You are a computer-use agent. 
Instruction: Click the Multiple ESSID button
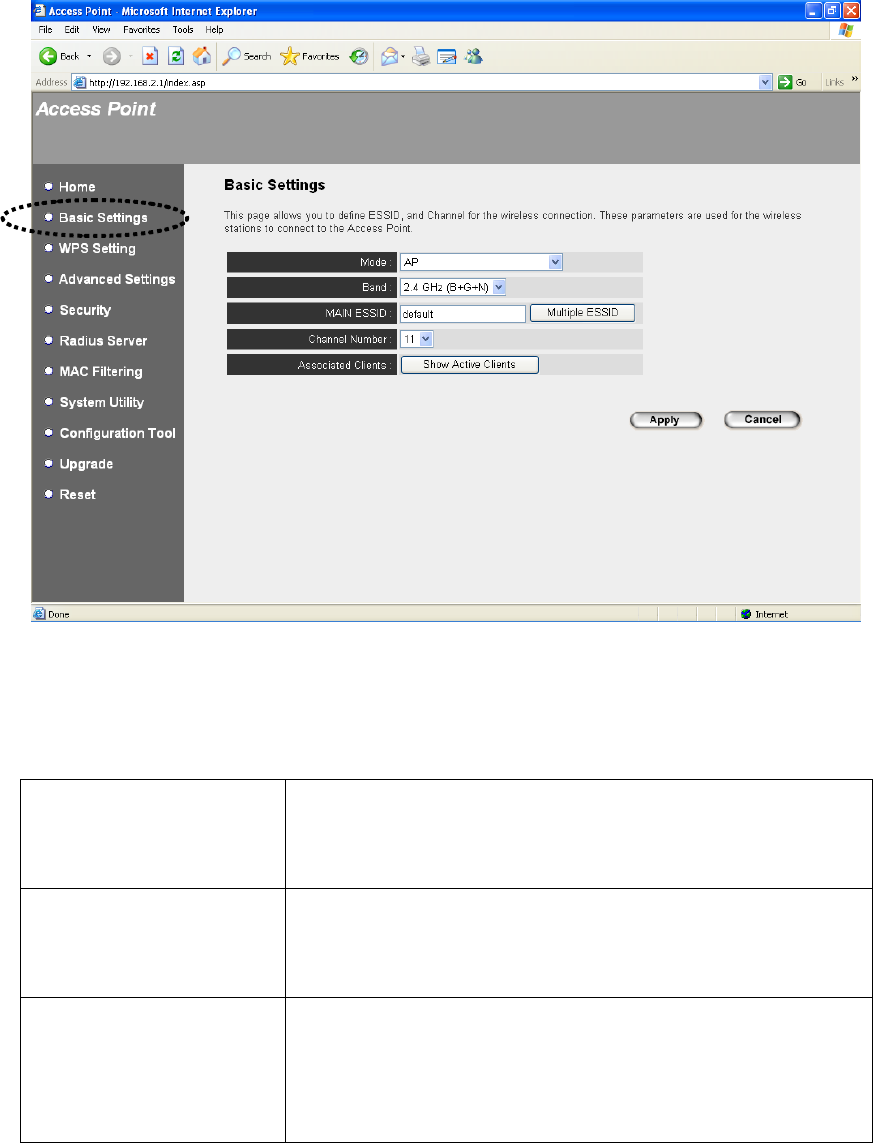pyautogui.click(x=582, y=313)
